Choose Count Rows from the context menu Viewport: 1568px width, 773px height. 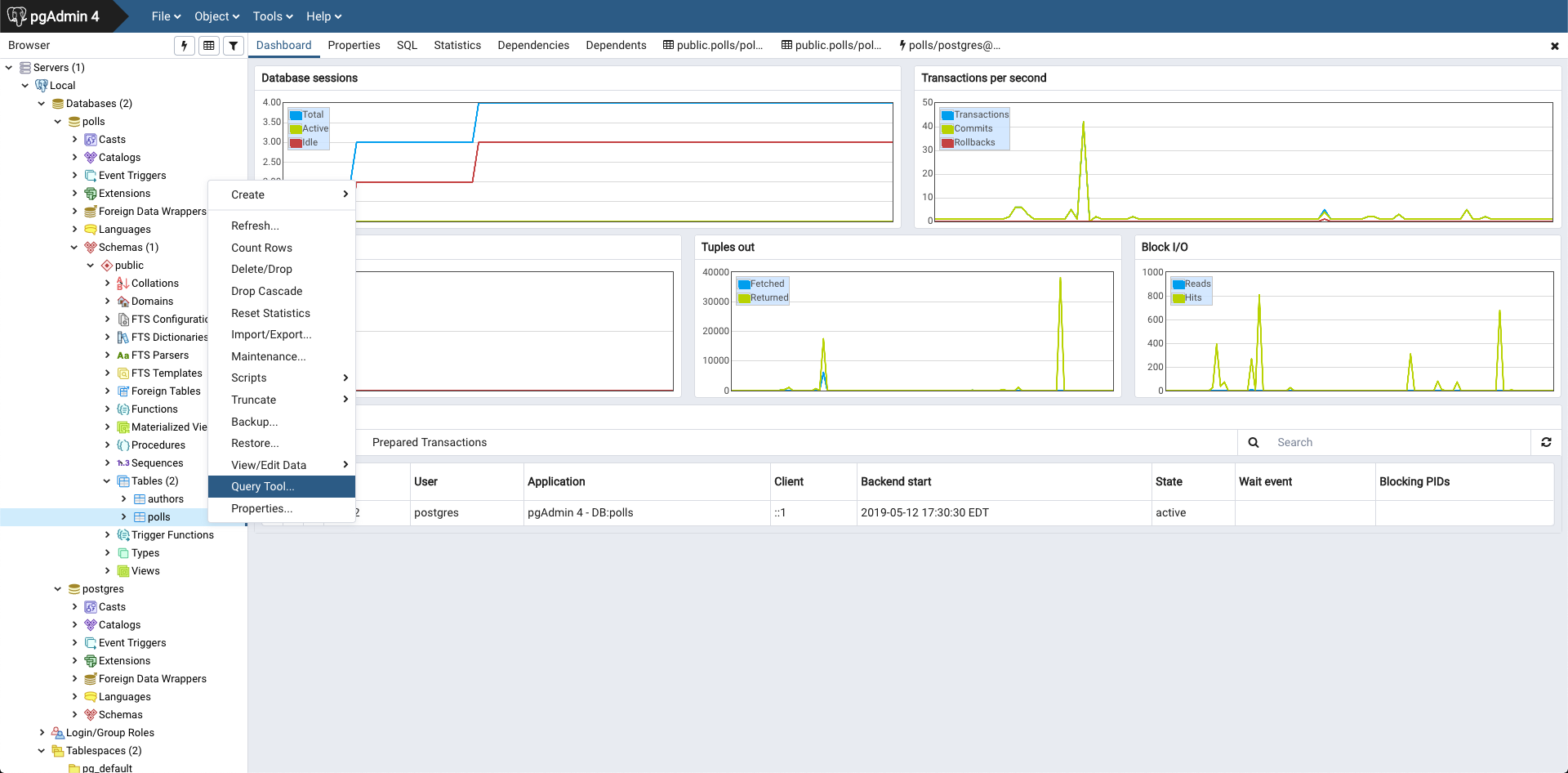[x=282, y=248]
